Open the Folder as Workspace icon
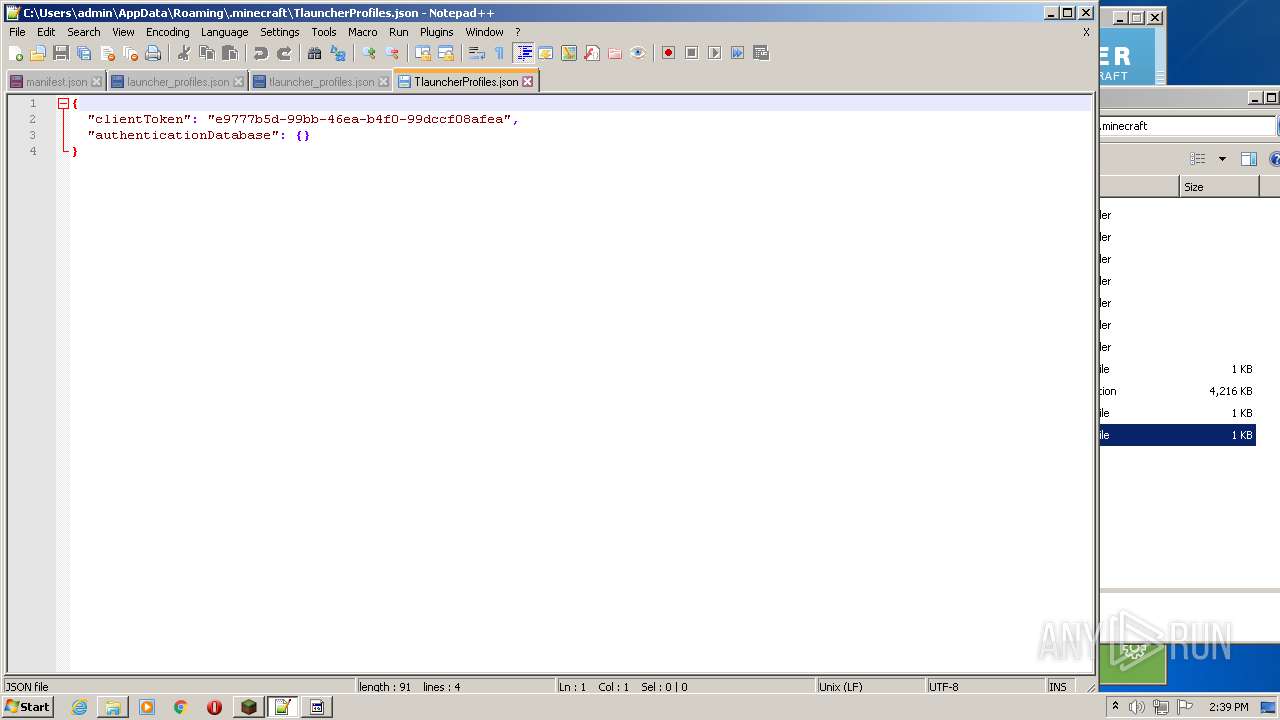This screenshot has width=1280, height=720. [615, 53]
